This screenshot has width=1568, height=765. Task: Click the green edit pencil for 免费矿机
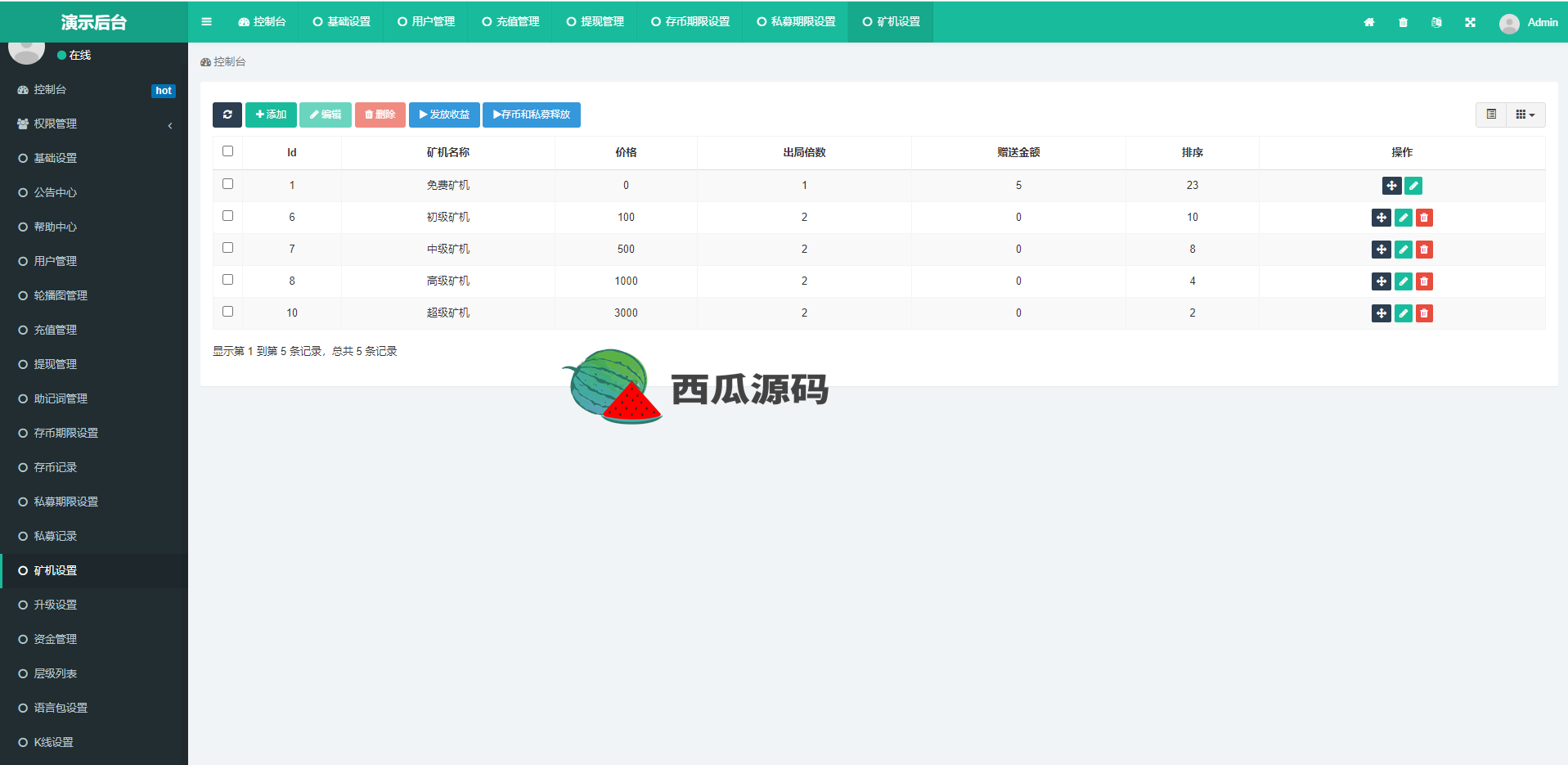coord(1413,186)
